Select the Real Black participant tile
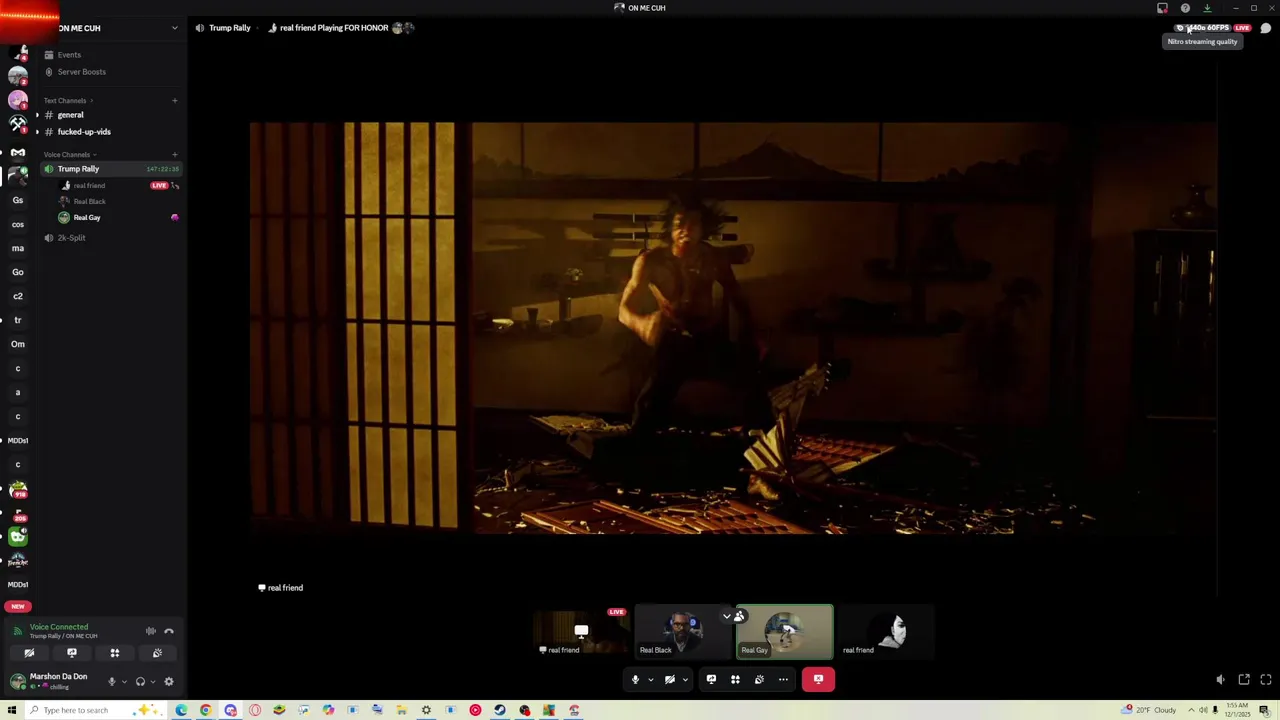Image resolution: width=1280 pixels, height=720 pixels. (x=683, y=632)
